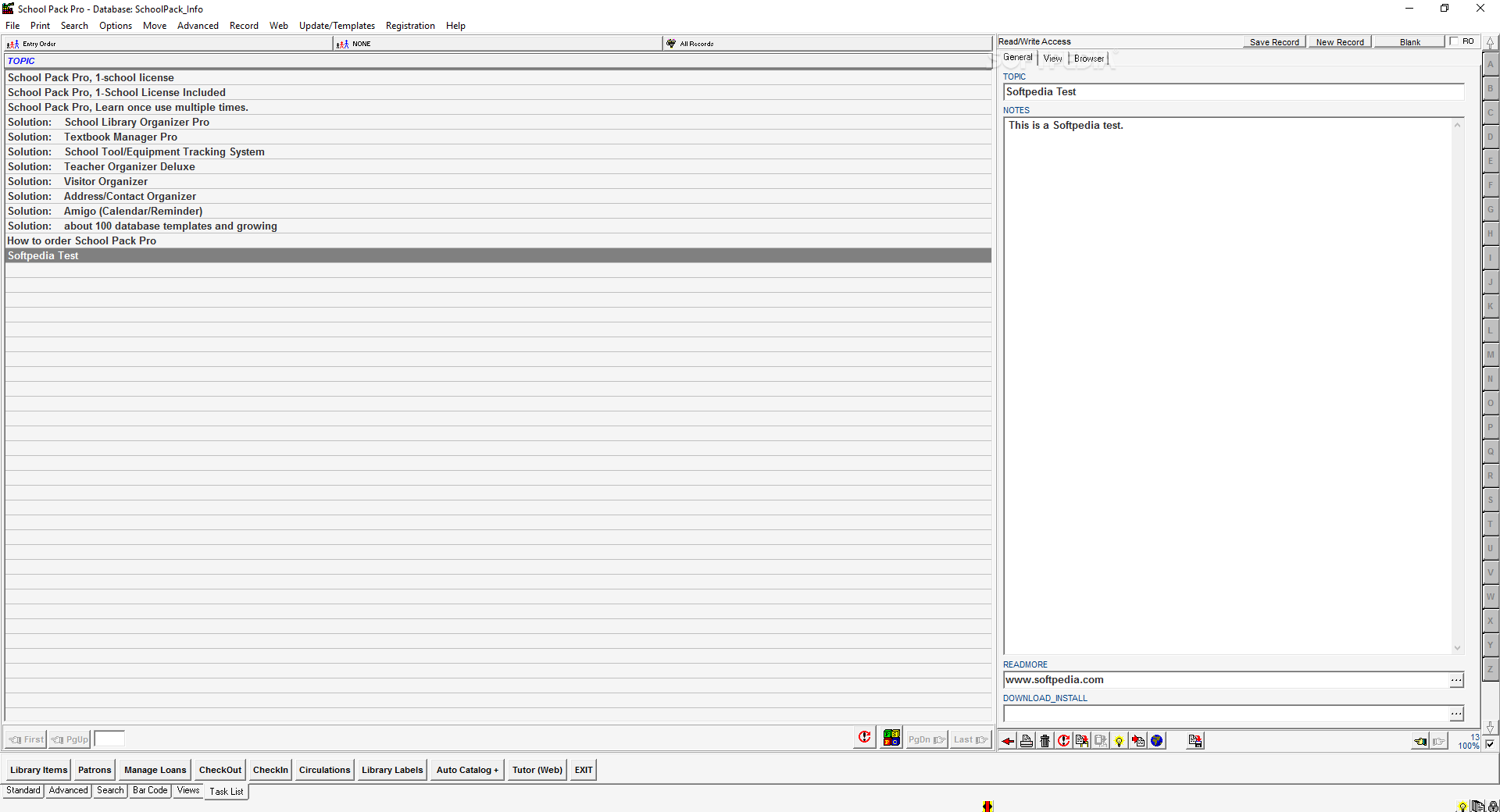Click the Last navigation button

pyautogui.click(x=970, y=739)
